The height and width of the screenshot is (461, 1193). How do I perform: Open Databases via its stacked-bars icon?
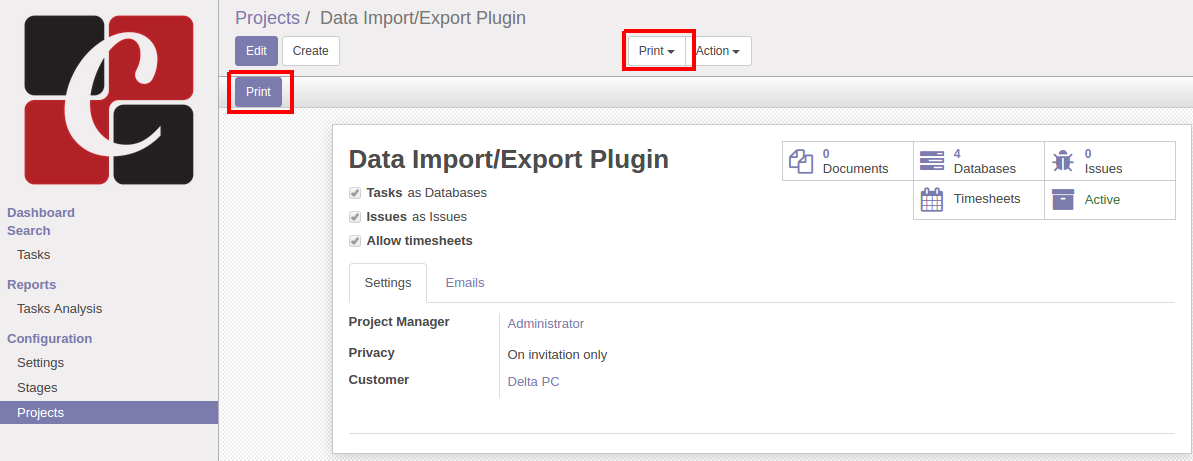932,161
